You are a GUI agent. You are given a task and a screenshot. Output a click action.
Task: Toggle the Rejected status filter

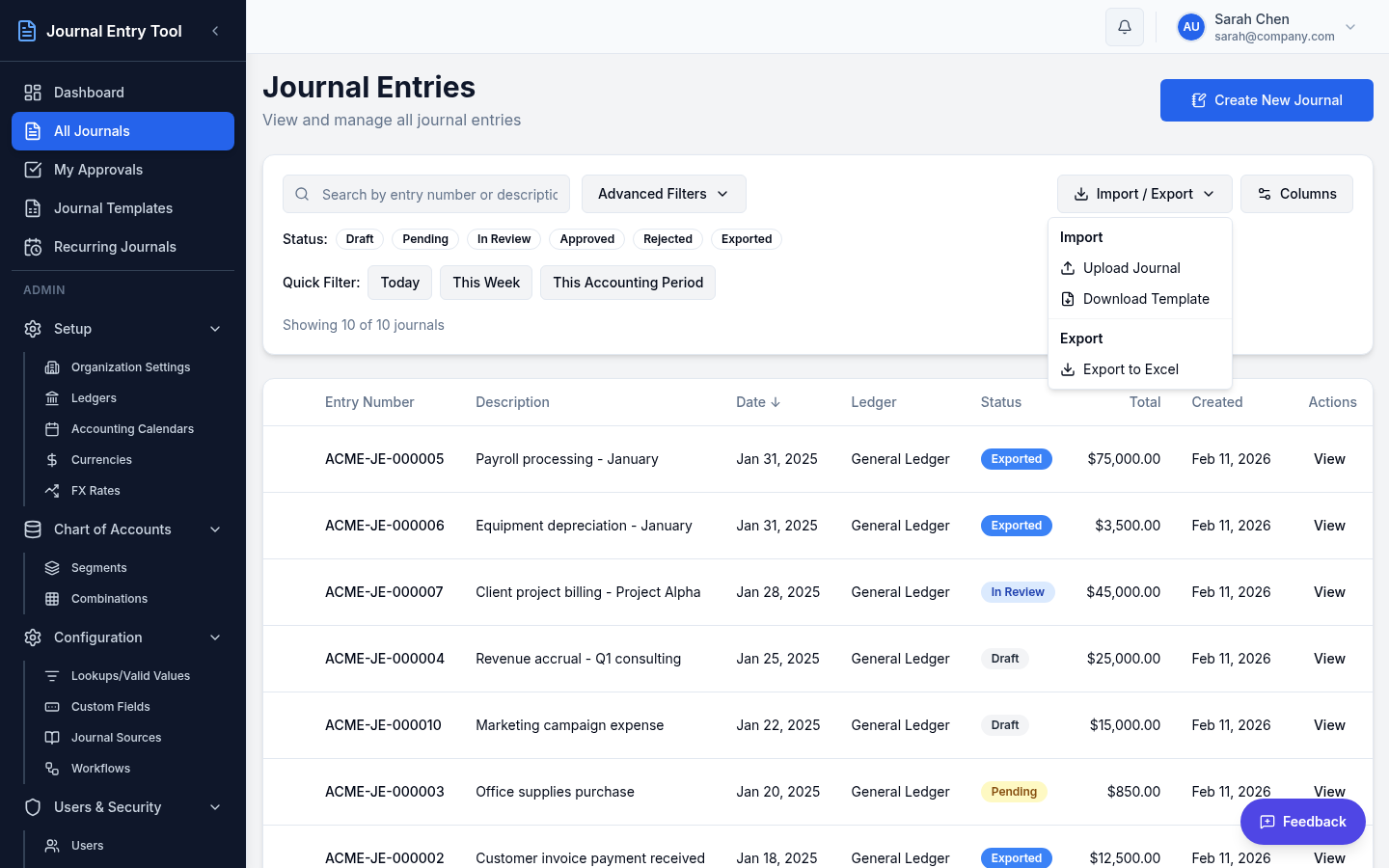pos(667,238)
